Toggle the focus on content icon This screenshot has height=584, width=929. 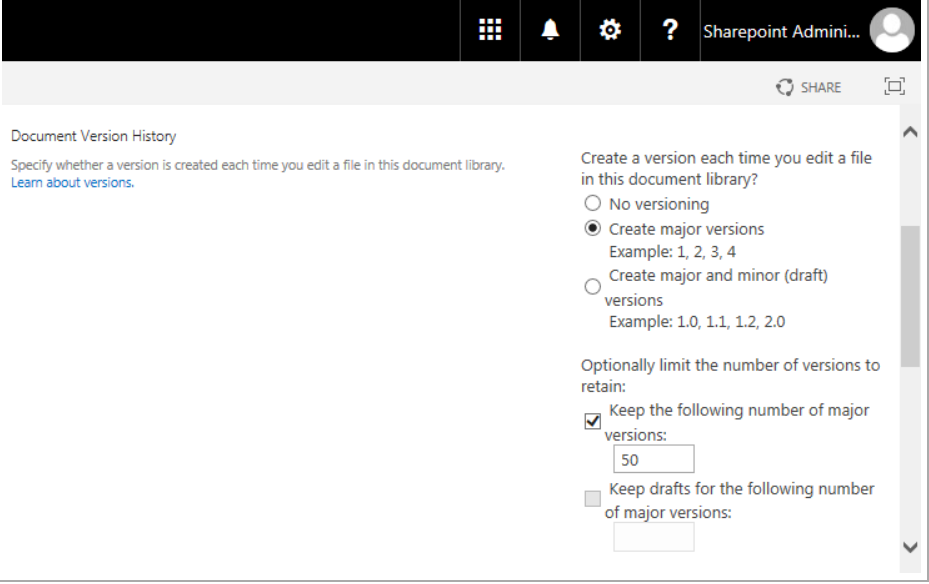click(x=894, y=87)
